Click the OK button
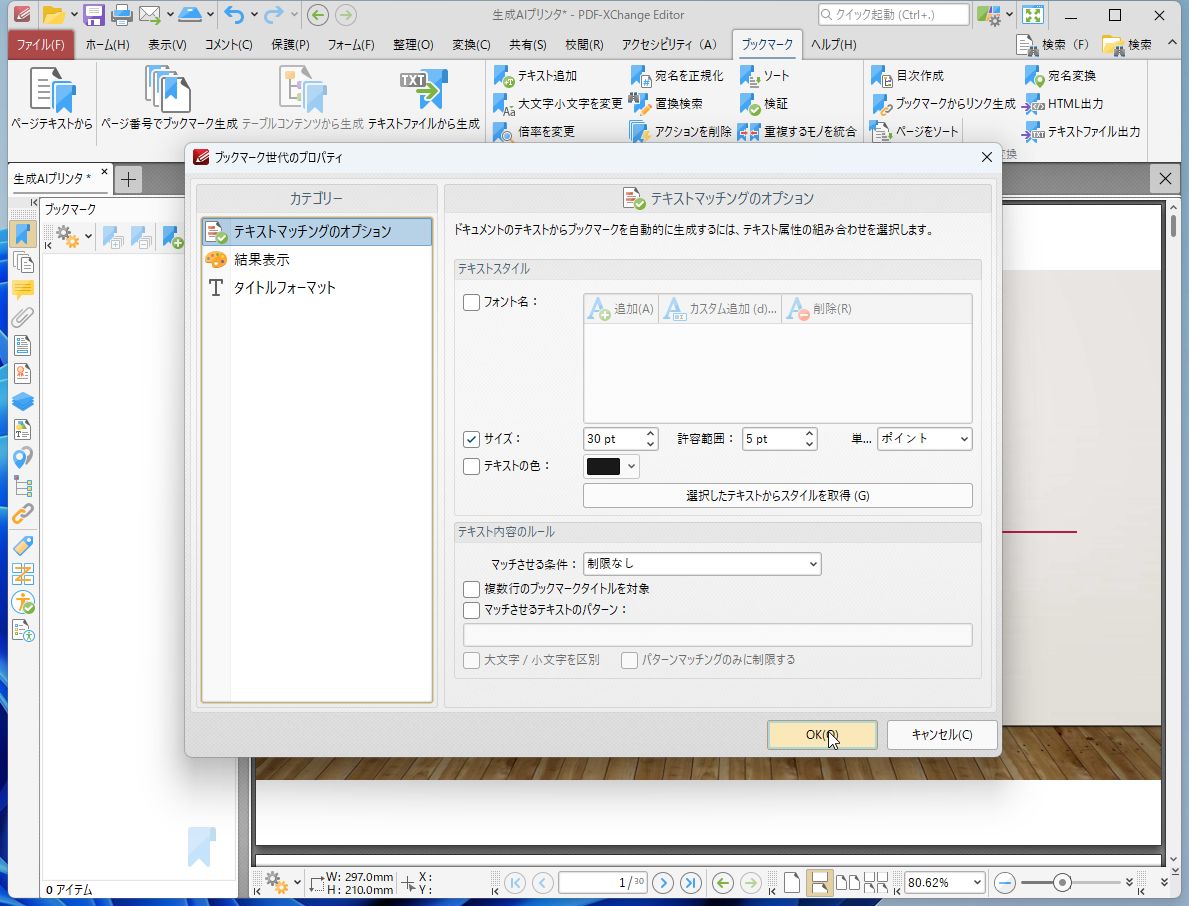Screen dimensions: 1189x906 click(822, 735)
